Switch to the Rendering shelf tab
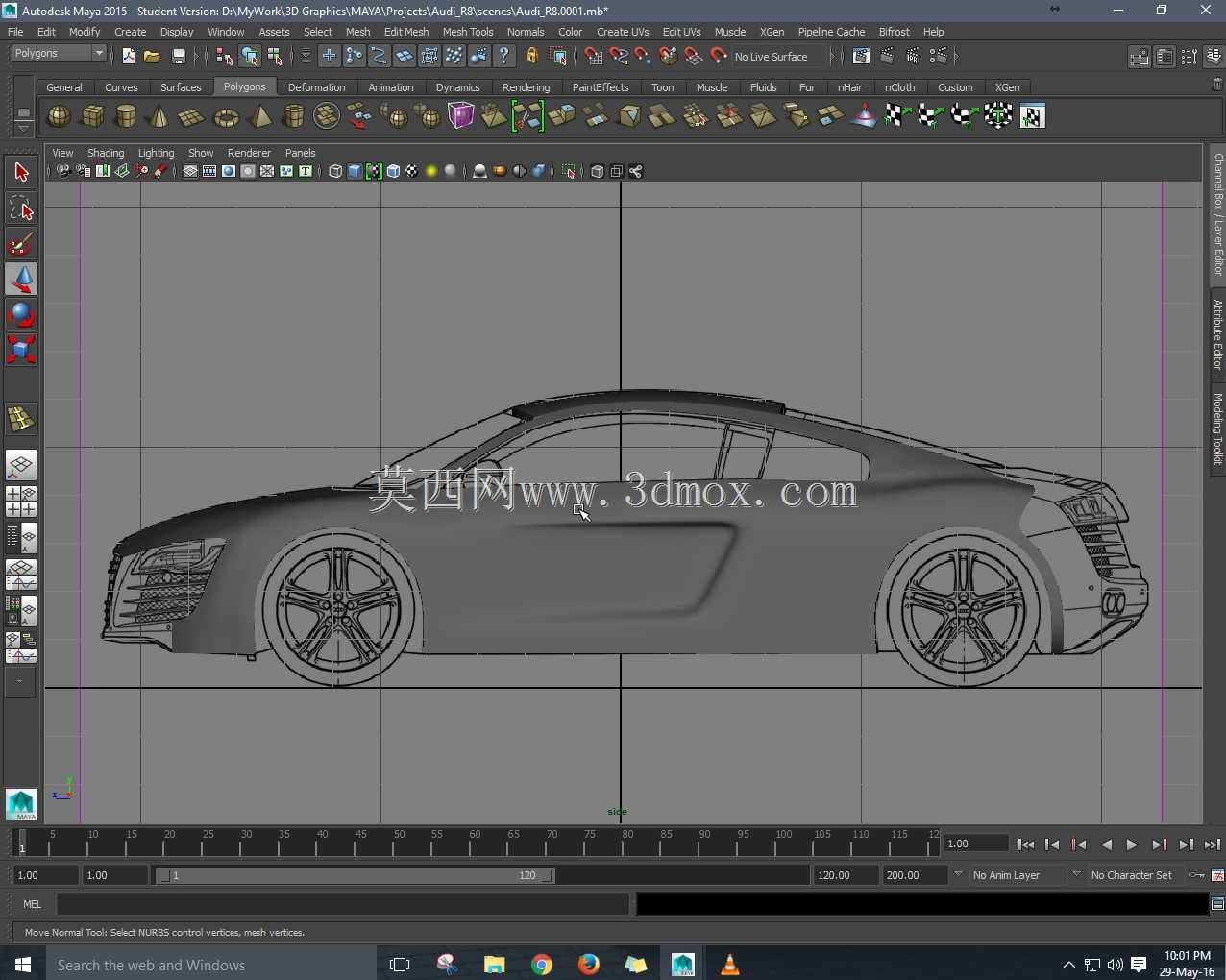 tap(526, 87)
